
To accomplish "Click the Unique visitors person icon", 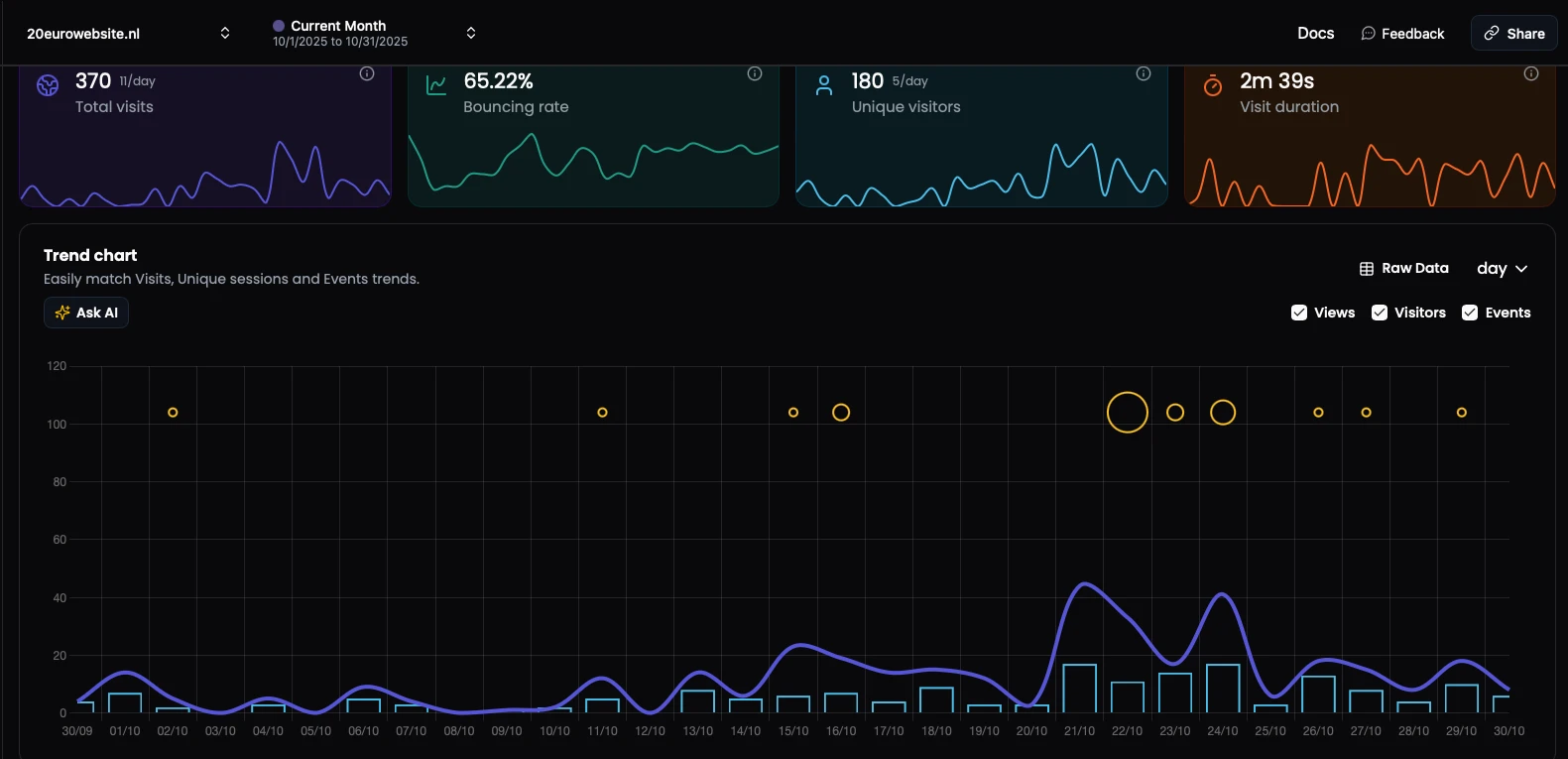I will (x=824, y=85).
